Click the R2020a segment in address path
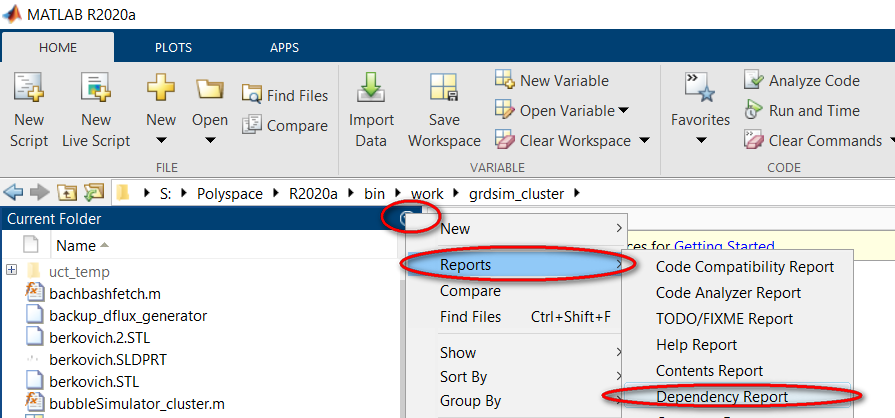 pos(313,194)
